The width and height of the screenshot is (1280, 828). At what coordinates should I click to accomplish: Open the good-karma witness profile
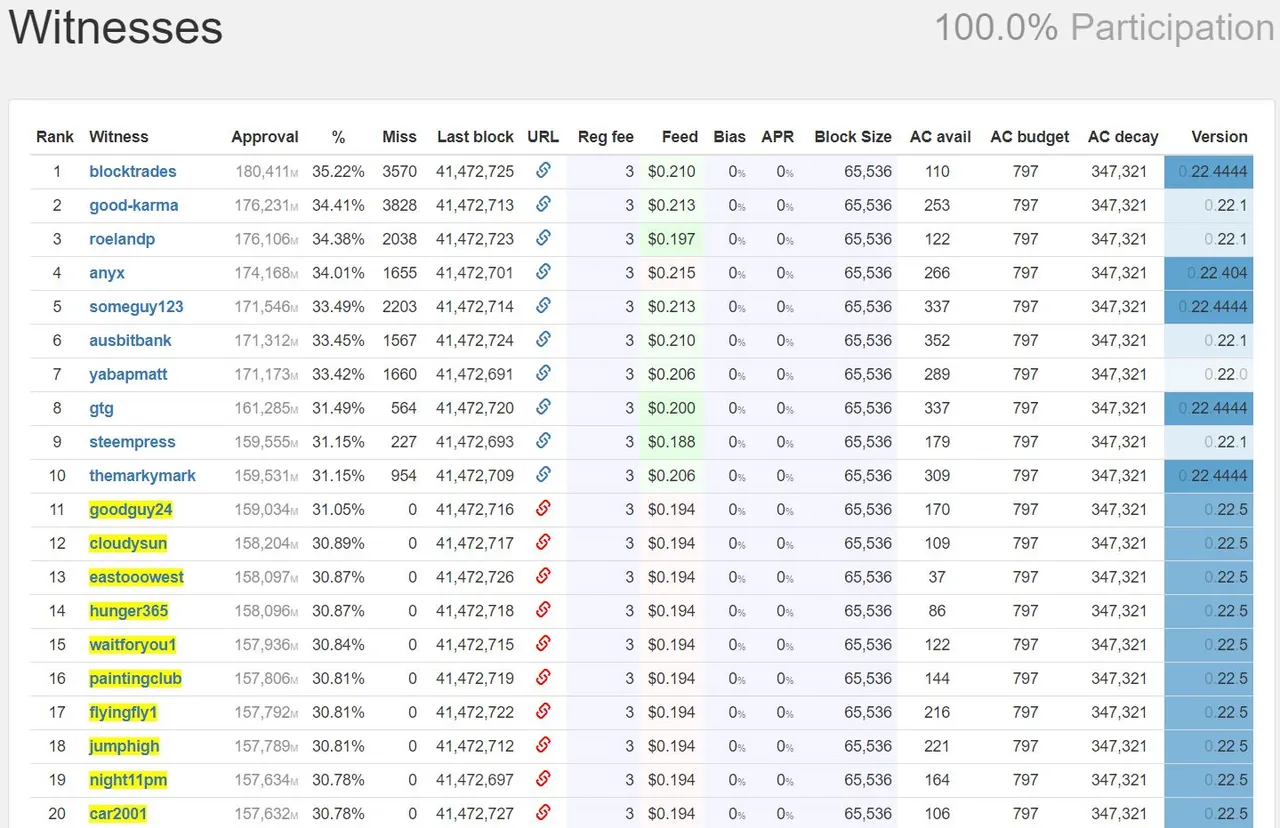[x=134, y=205]
